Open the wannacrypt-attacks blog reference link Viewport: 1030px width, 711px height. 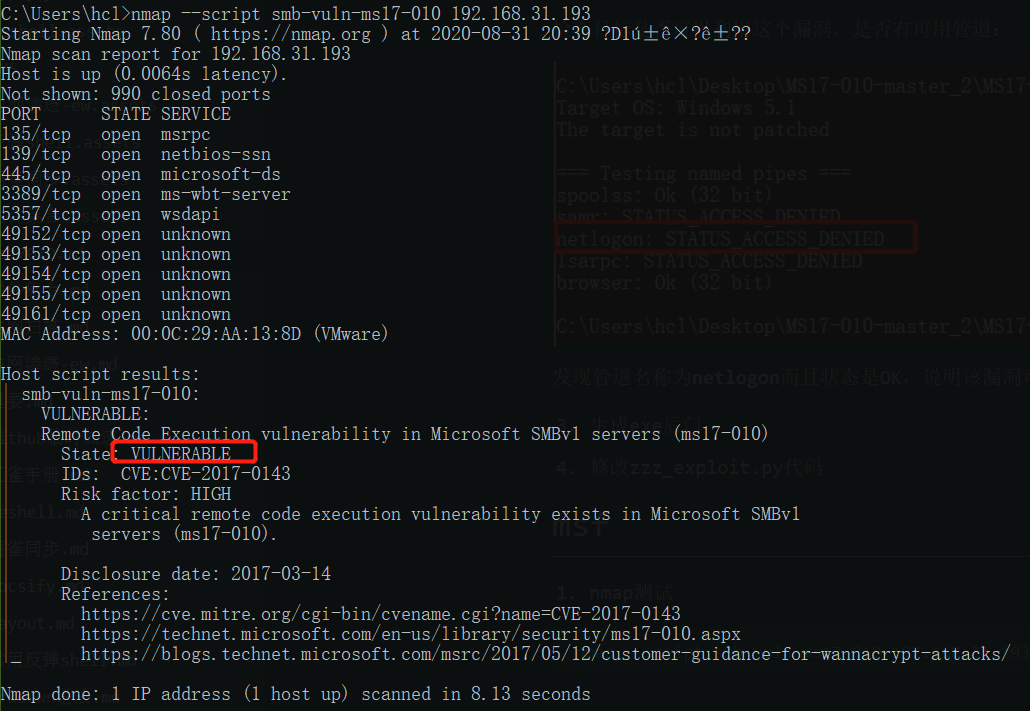point(545,654)
